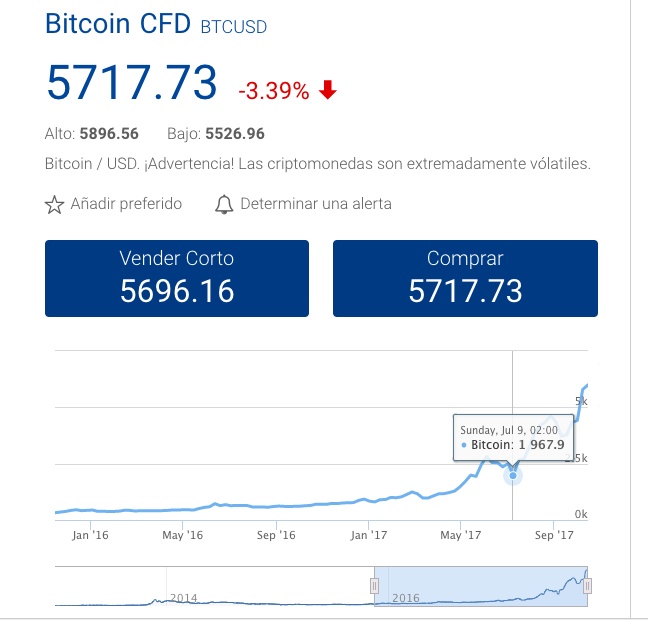Select the Añadir preferido text link
This screenshot has height=620, width=648.
click(126, 204)
